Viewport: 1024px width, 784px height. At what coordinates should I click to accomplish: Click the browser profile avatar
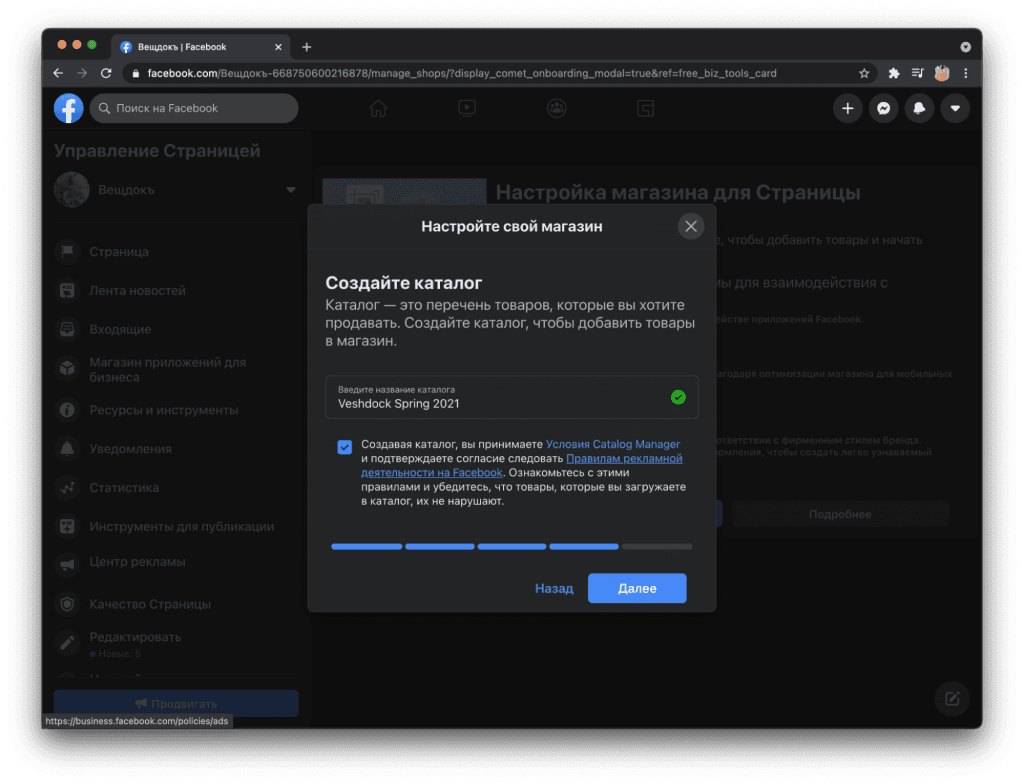[x=942, y=73]
